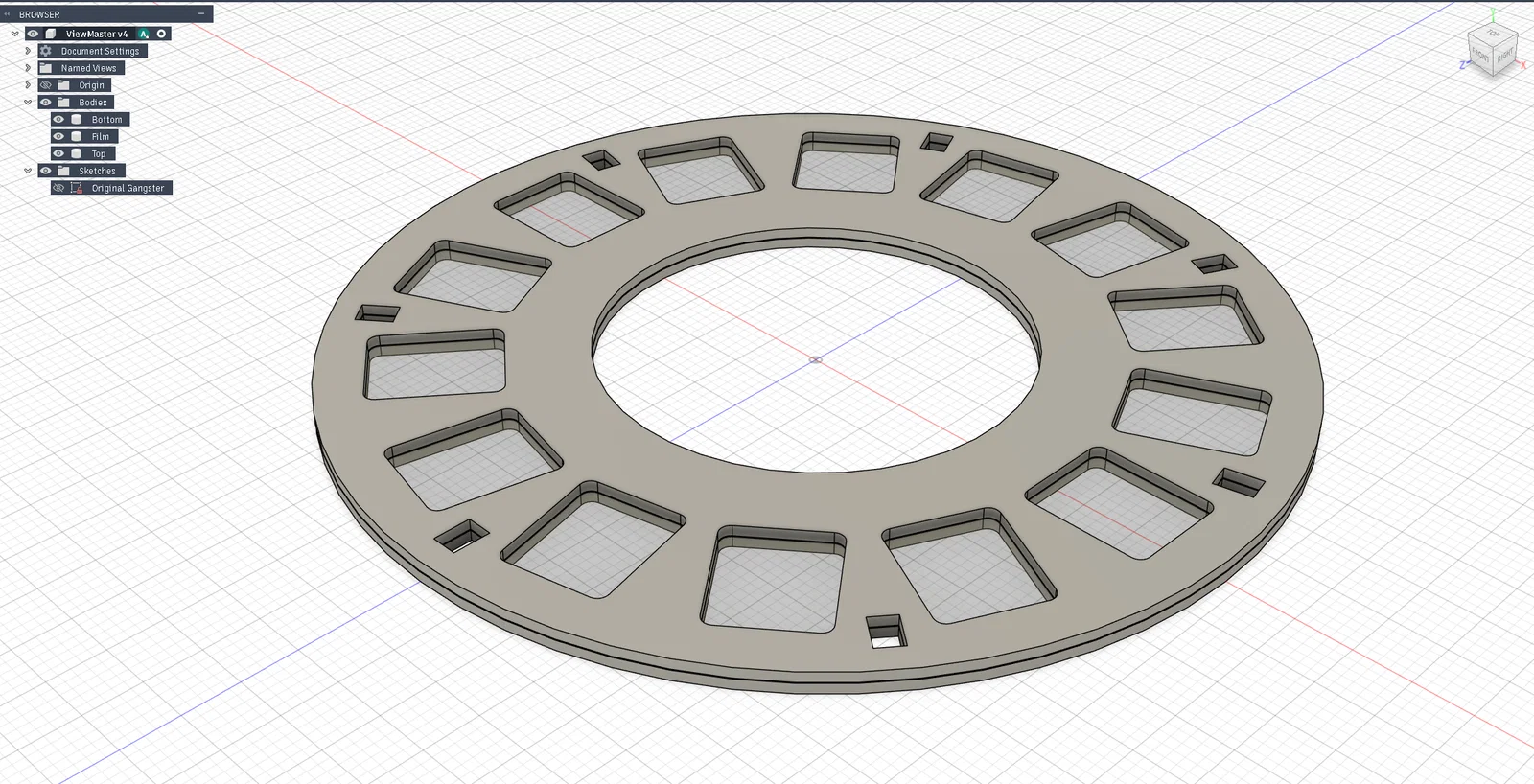Minimize the Browser panel using the dash button
This screenshot has width=1534, height=784.
(201, 14)
